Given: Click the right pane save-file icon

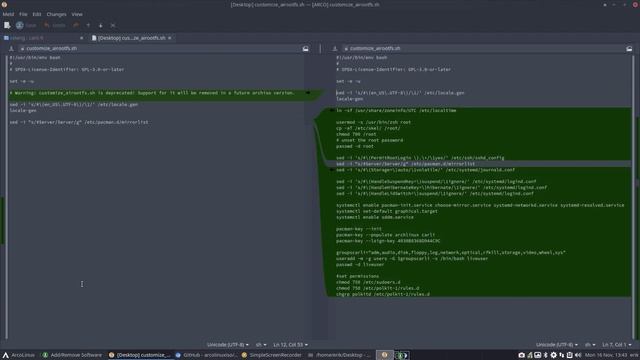Looking at the screenshot, I should click(x=335, y=49).
